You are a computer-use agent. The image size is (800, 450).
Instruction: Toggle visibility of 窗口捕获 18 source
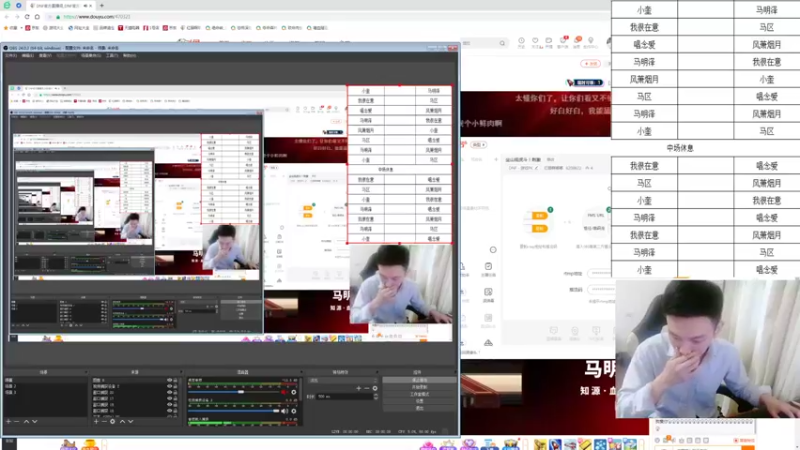(169, 411)
